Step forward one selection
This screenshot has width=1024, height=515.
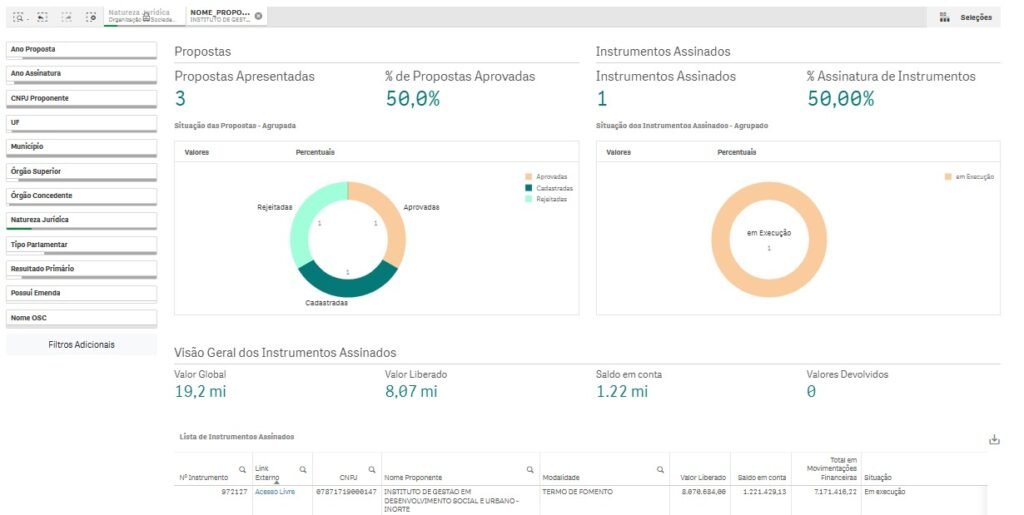pyautogui.click(x=66, y=17)
